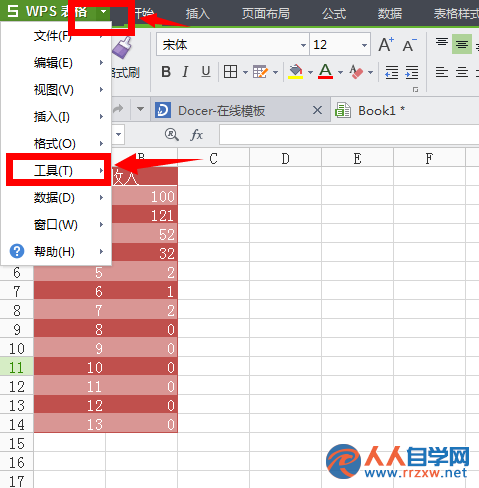Toggle underline formatting
Screen dimensions: 479x488
(x=206, y=72)
